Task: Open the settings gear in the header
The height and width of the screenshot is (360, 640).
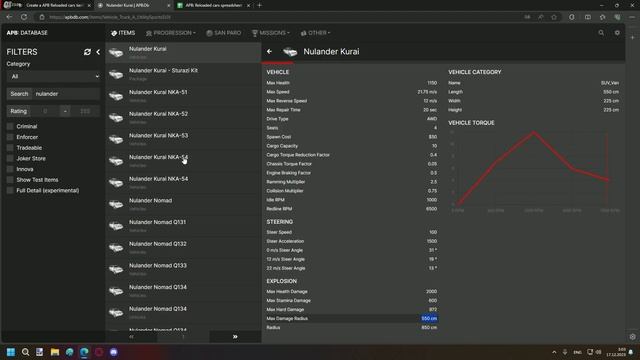Action: tap(617, 33)
